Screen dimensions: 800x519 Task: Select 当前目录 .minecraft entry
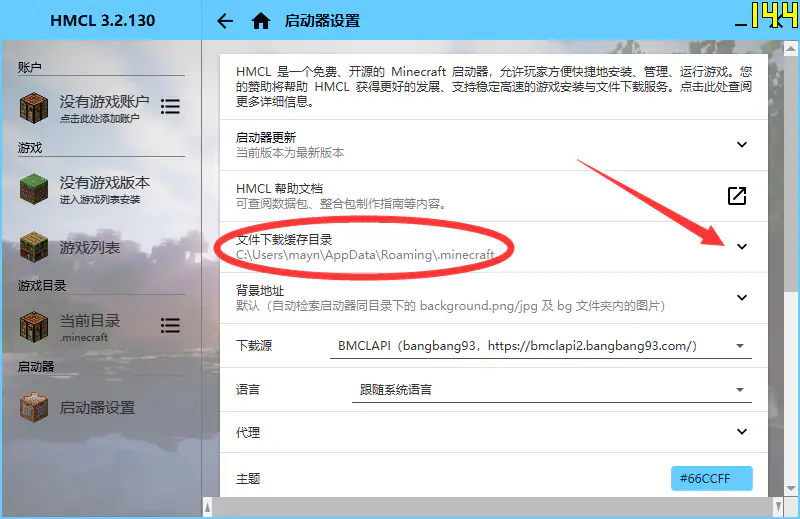click(x=90, y=328)
